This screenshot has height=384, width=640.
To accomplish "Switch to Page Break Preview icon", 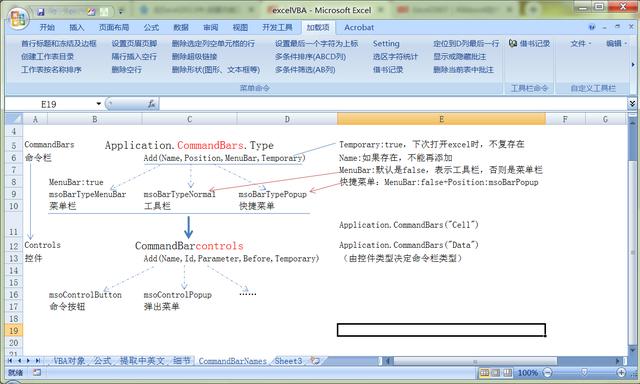I will (507, 373).
